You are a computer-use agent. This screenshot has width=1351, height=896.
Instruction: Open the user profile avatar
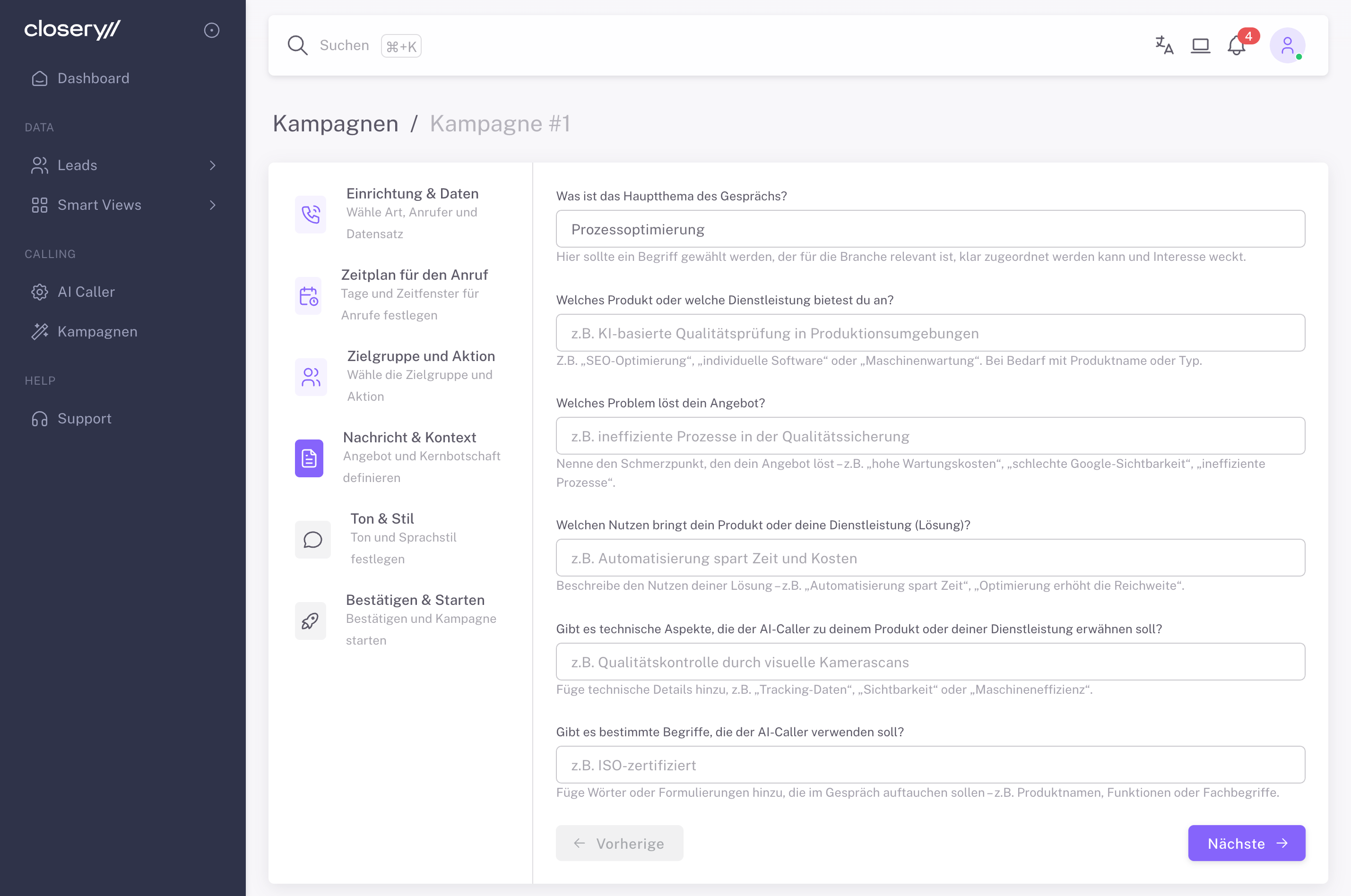pos(1287,45)
